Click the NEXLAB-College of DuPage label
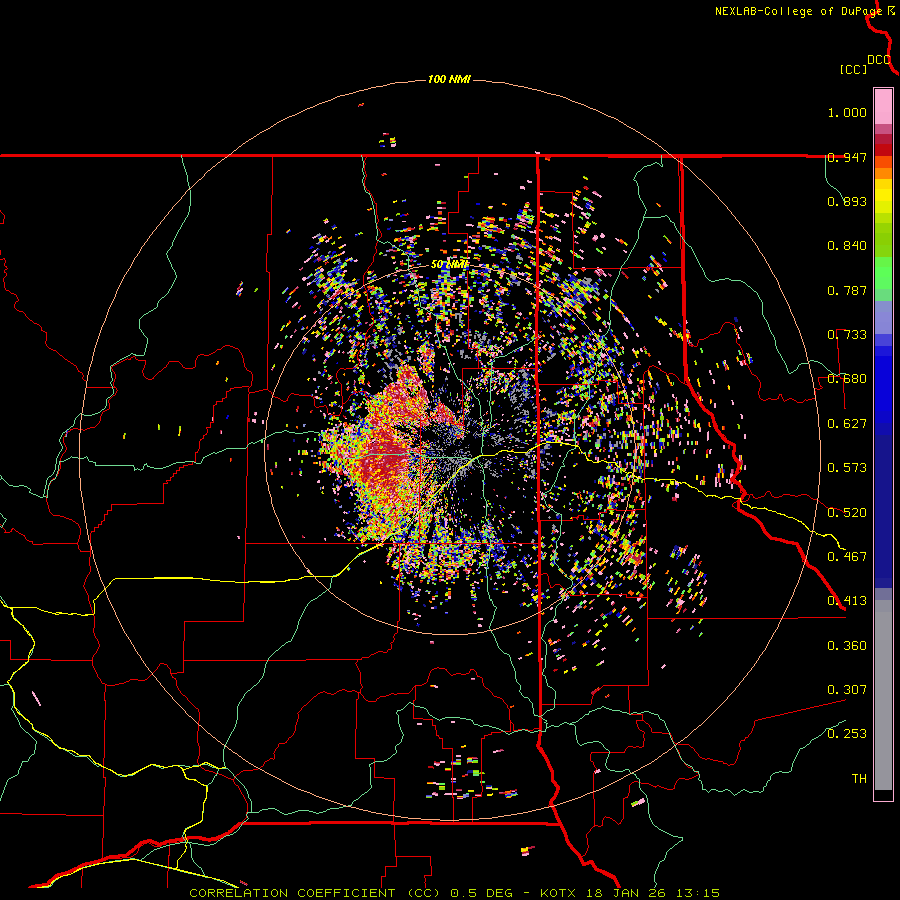Image resolution: width=900 pixels, height=900 pixels. click(798, 11)
